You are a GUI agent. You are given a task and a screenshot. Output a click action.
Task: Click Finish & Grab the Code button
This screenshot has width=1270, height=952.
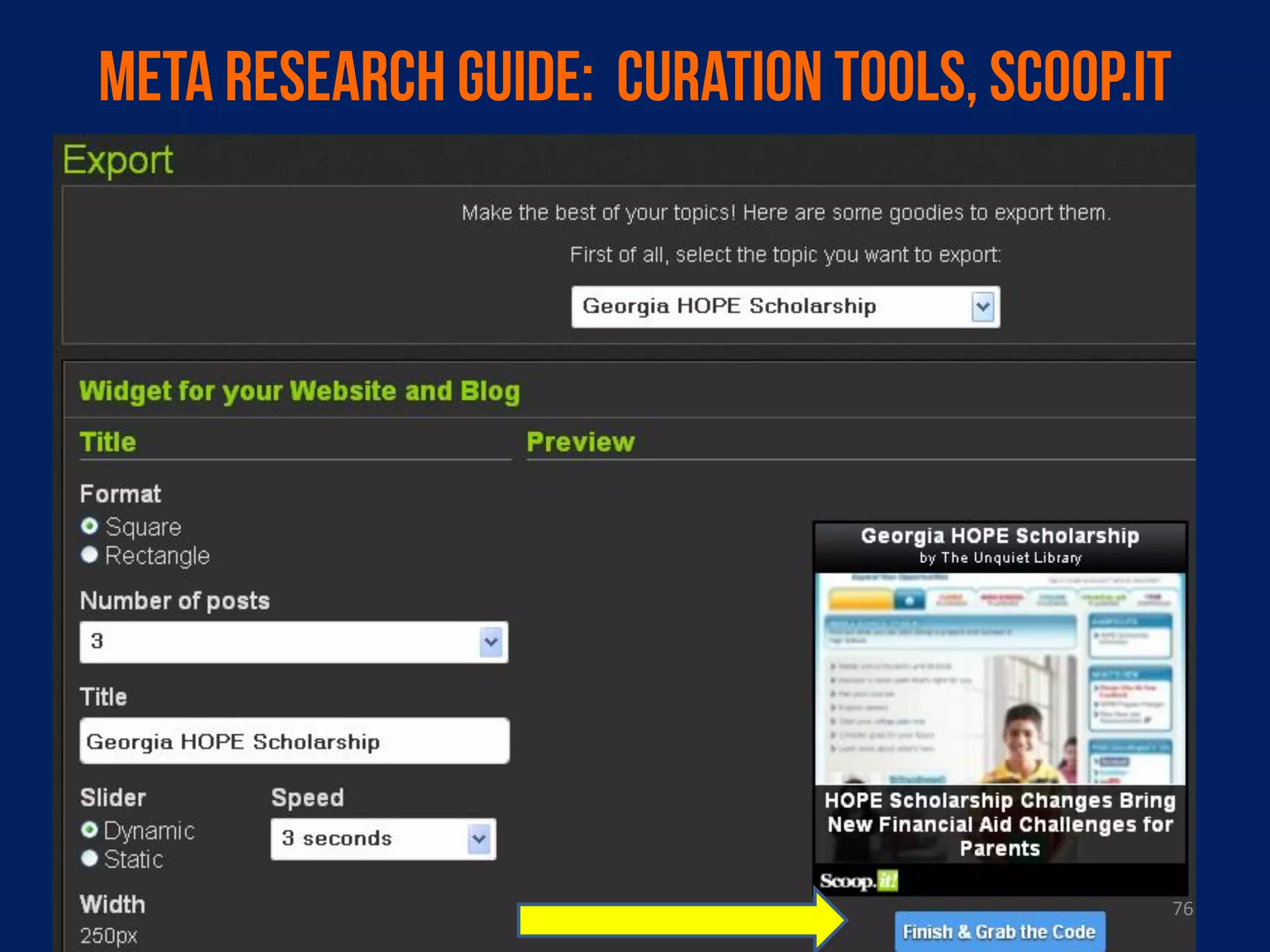click(999, 932)
